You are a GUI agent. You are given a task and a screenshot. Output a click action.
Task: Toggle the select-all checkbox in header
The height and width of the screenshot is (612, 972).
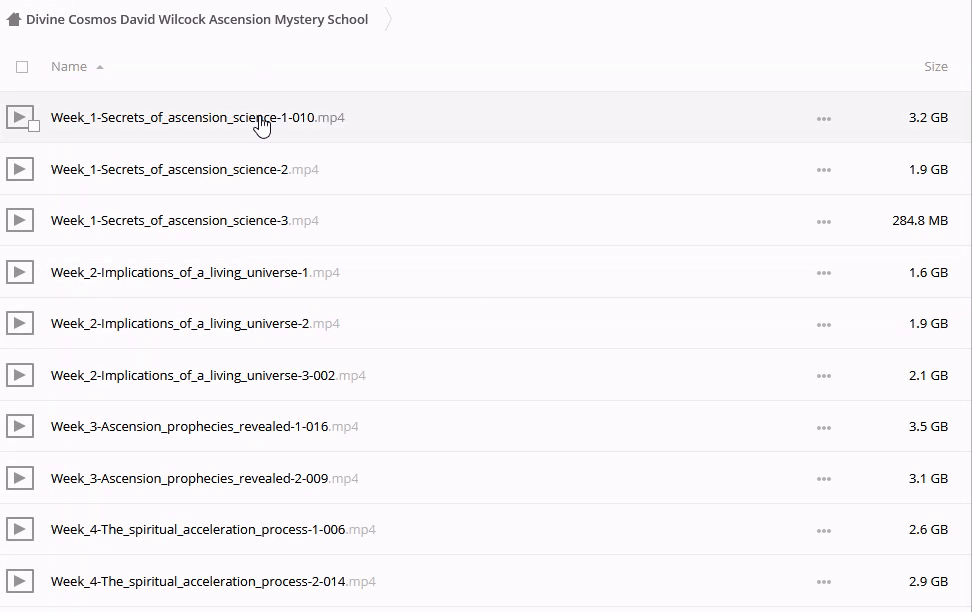pos(22,67)
